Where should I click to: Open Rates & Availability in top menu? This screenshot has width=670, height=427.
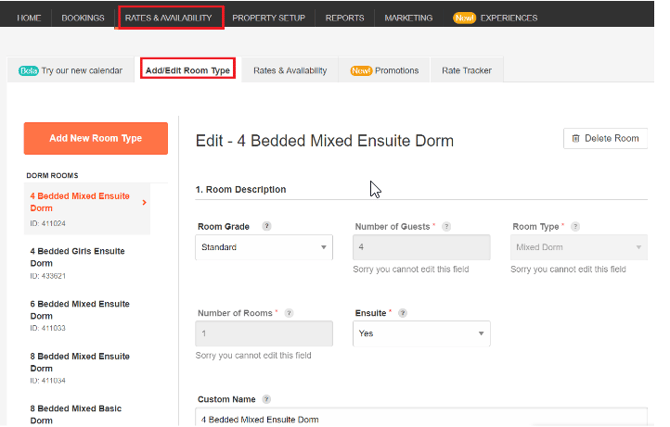pos(168,18)
